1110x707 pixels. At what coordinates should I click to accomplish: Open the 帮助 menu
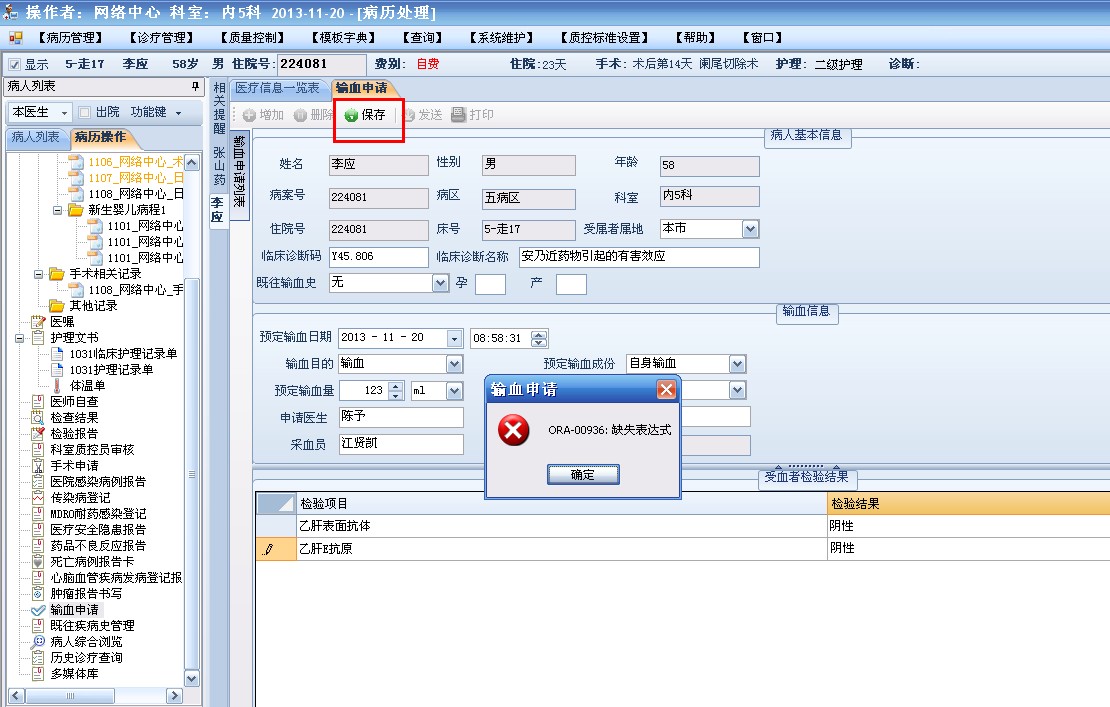(695, 38)
